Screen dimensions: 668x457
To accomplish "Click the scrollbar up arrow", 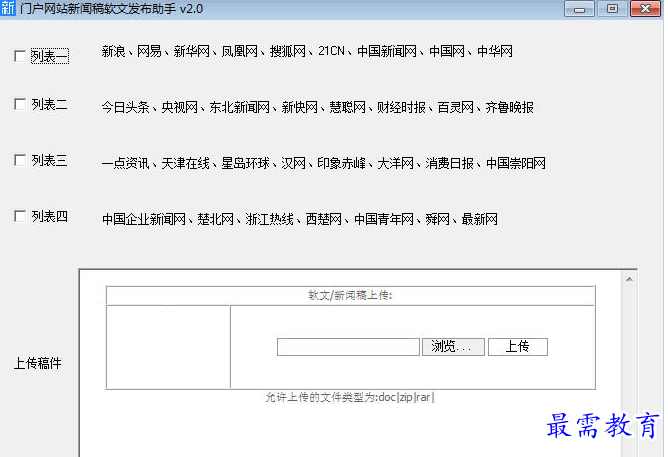I will tap(629, 279).
